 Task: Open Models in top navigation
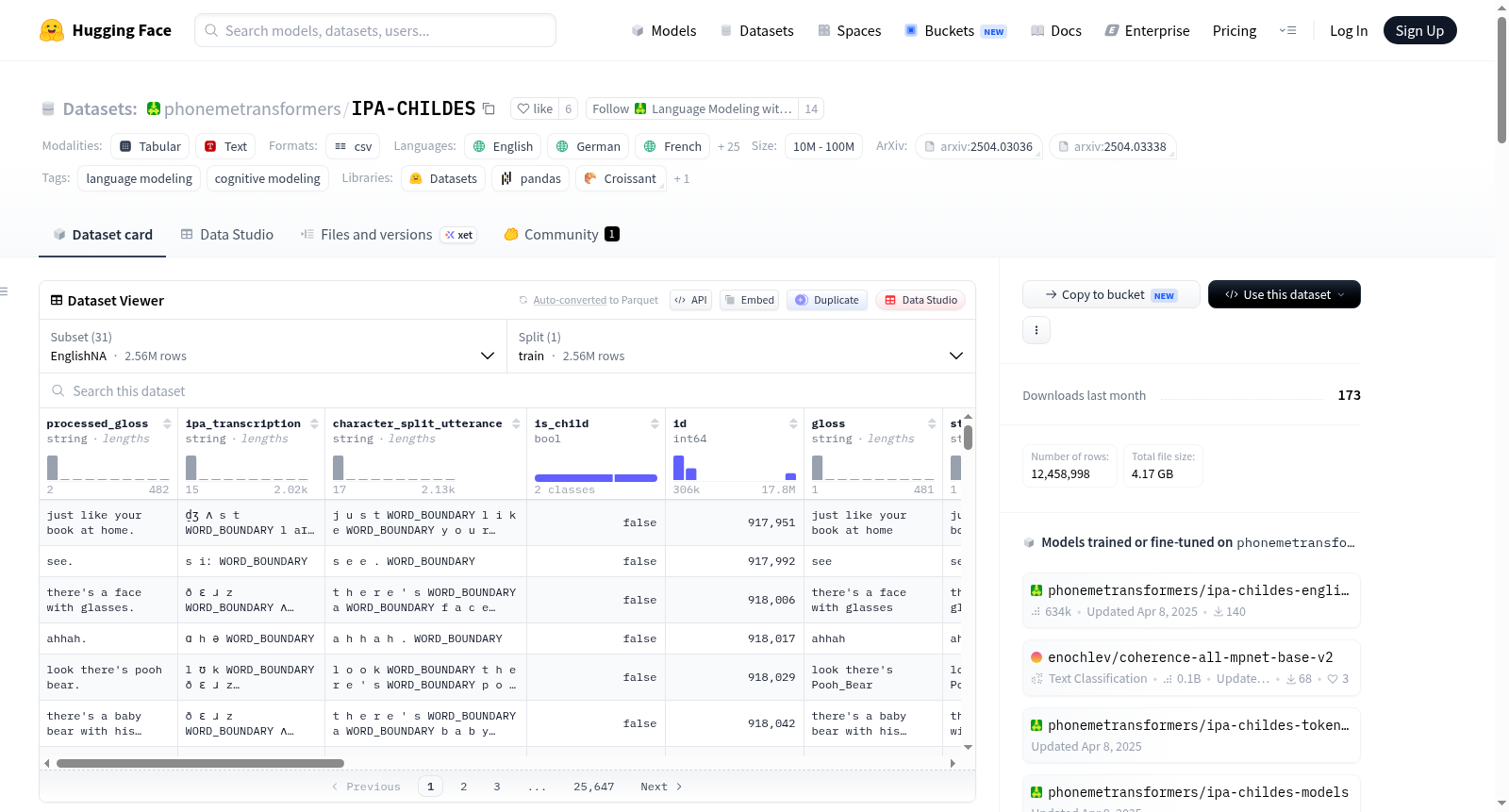(664, 30)
